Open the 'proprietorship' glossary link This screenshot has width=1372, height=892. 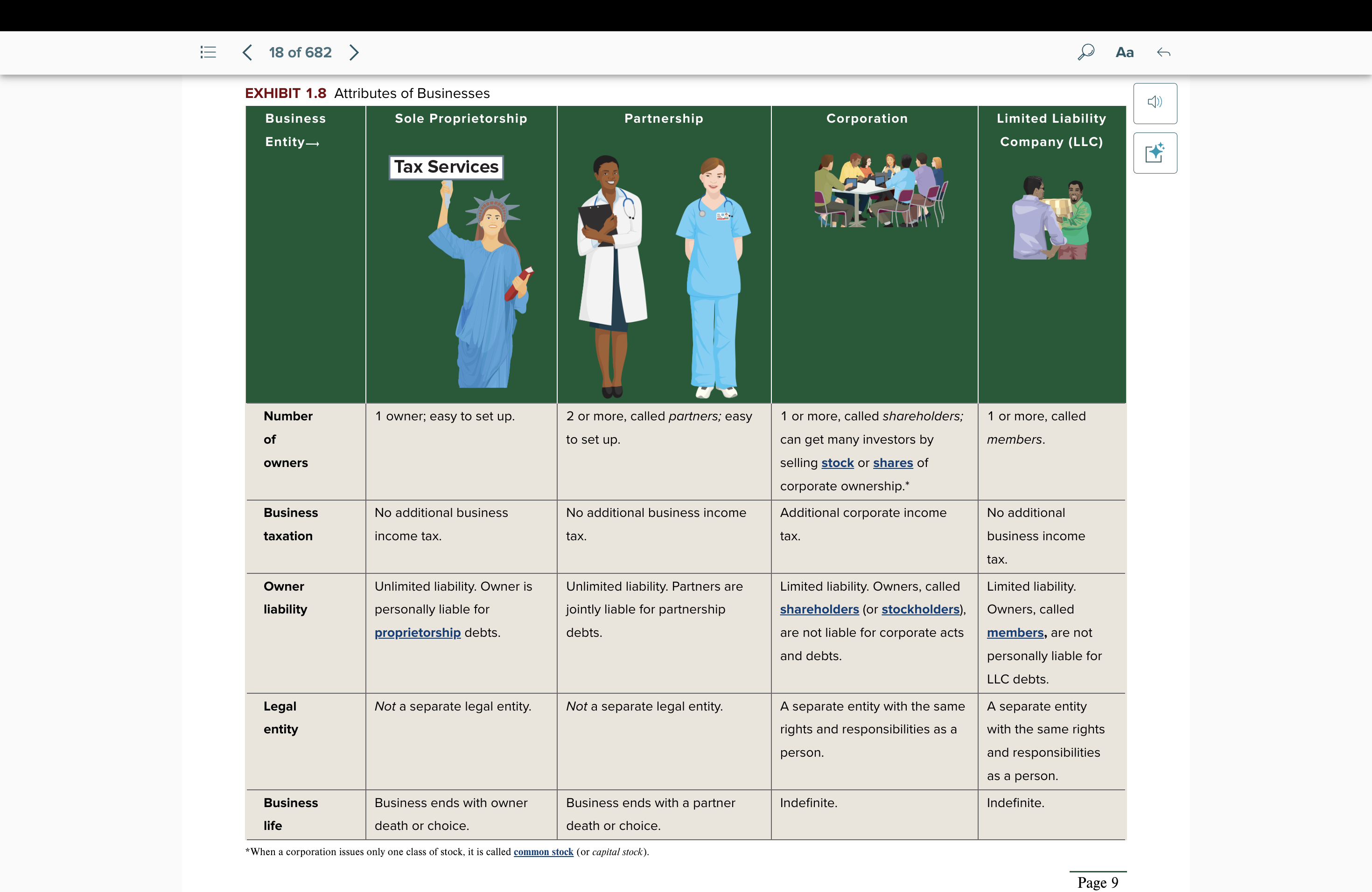coord(417,633)
